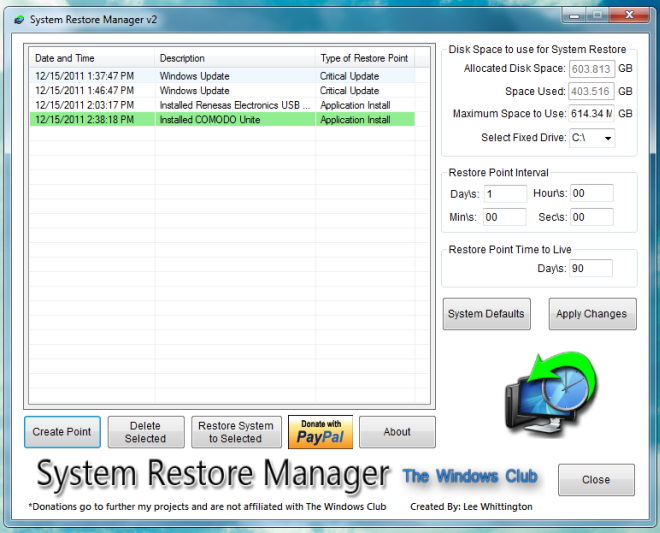This screenshot has width=660, height=533.
Task: Select restore point dated 12/15/2011 1:46:47 PM
Action: pyautogui.click(x=222, y=91)
